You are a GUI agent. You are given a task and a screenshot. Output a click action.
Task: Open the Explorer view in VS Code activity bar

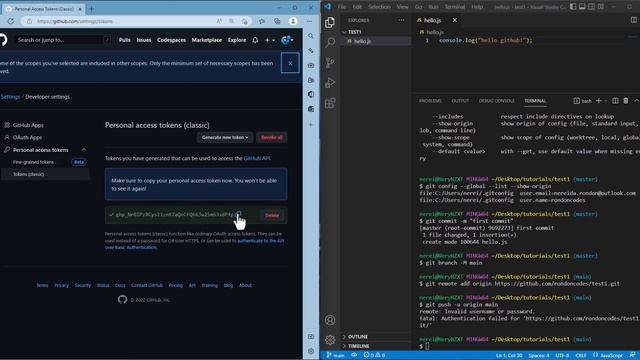coord(330,22)
